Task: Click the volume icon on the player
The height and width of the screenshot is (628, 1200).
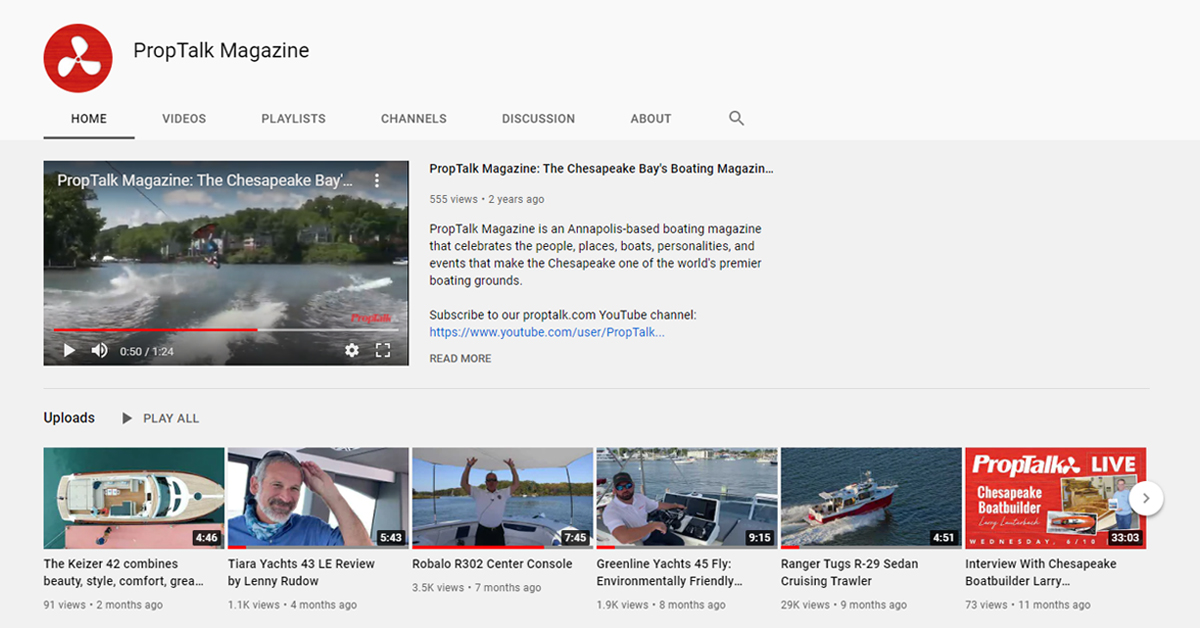Action: (x=99, y=350)
